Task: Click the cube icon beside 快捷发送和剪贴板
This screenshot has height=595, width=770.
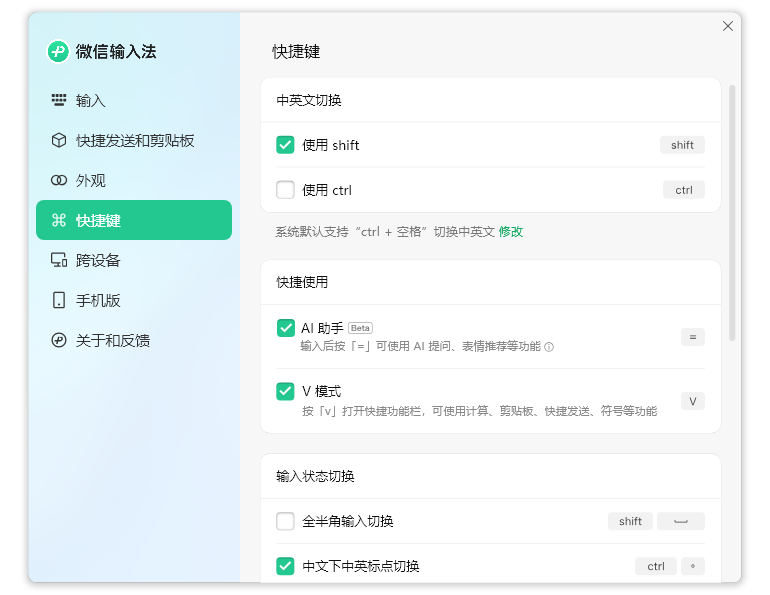Action: [x=59, y=140]
